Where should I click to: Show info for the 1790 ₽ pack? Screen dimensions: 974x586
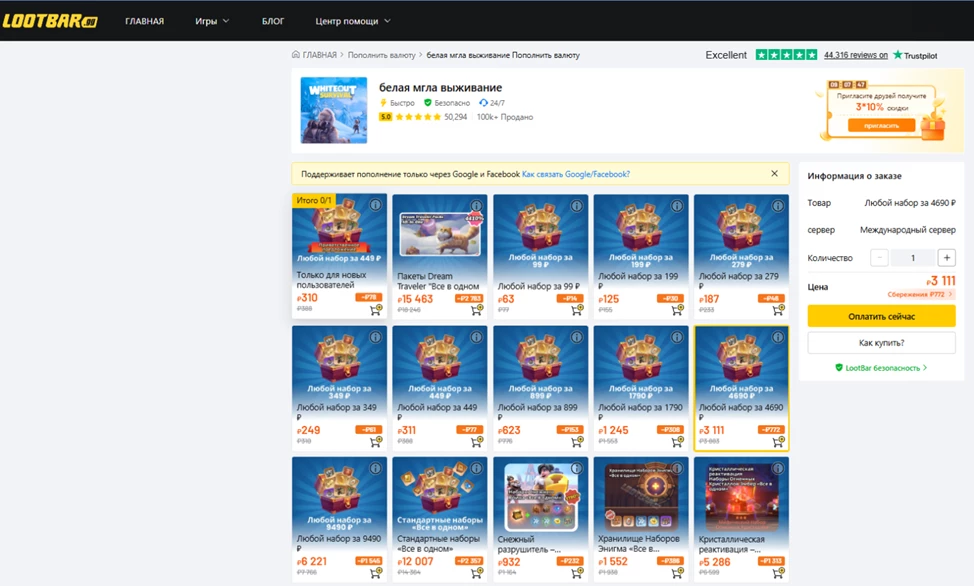click(x=677, y=337)
